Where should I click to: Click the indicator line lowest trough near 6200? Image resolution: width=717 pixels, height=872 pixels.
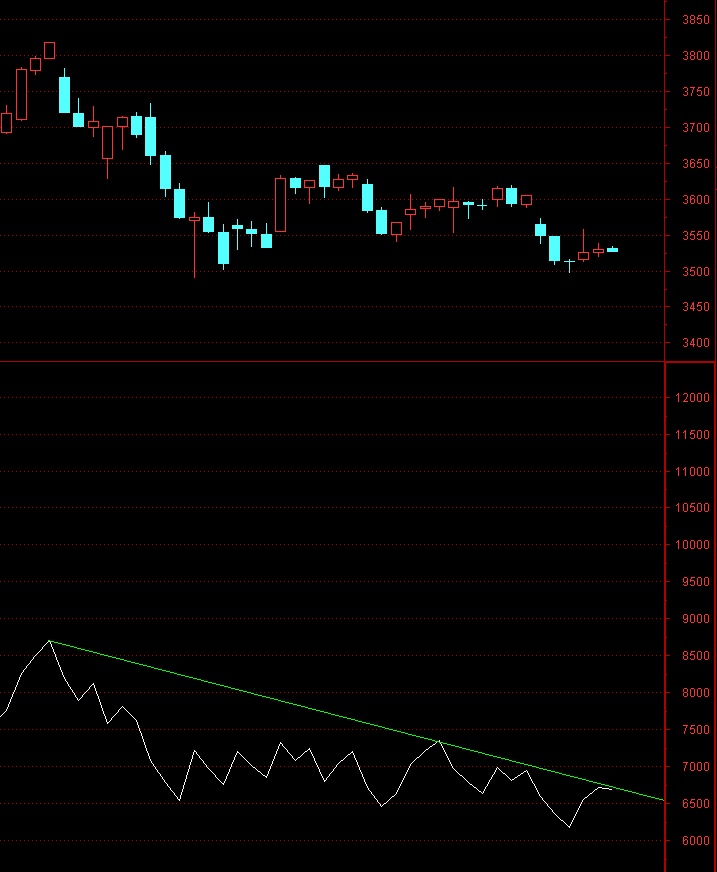(x=570, y=827)
